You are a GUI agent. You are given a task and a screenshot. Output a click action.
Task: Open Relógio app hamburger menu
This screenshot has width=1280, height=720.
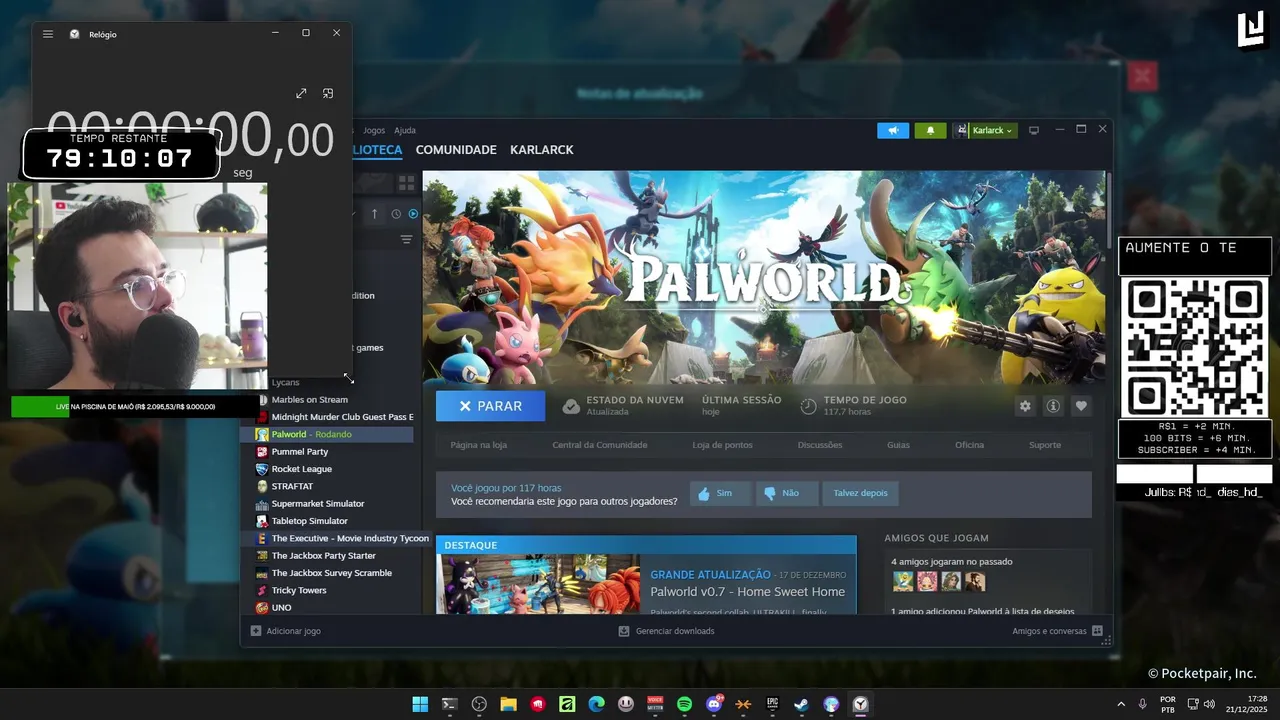point(48,34)
